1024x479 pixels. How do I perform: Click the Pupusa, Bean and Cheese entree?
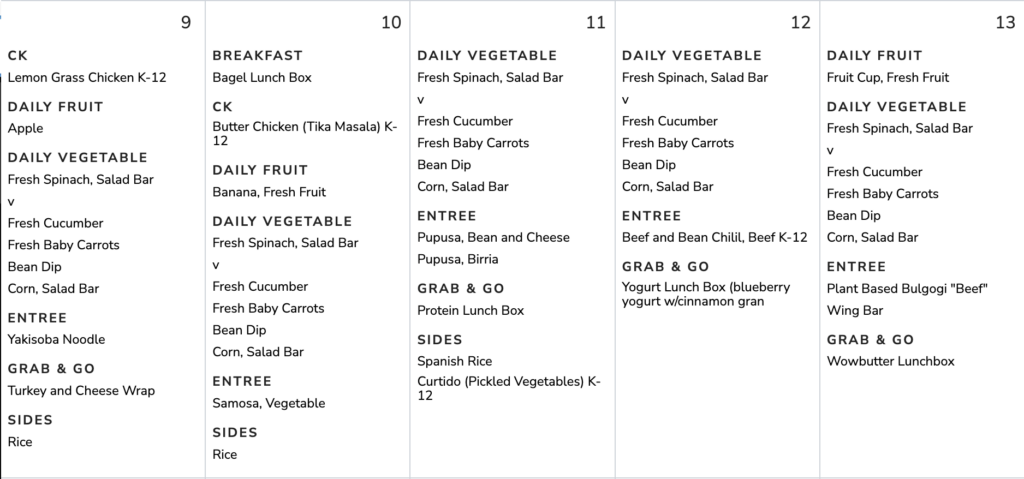493,238
